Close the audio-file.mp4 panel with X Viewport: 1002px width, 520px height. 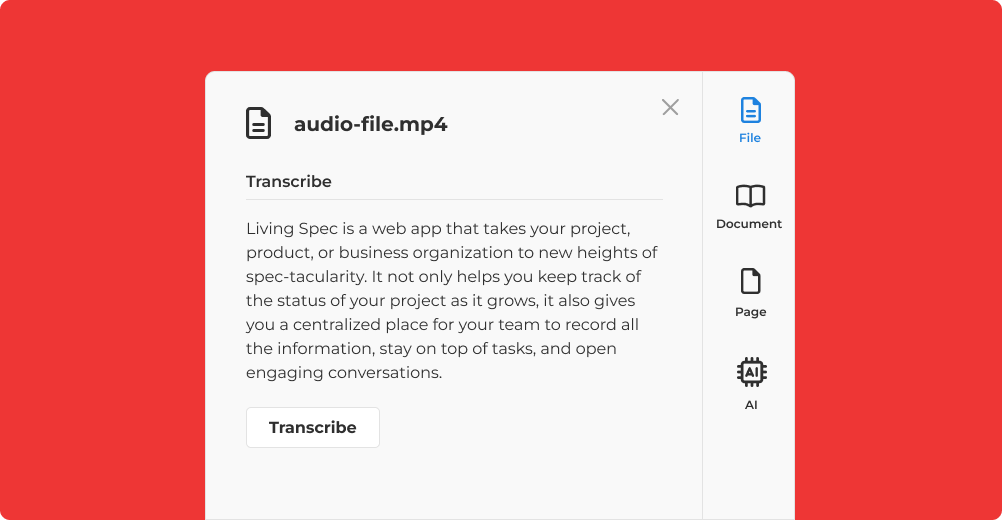(670, 107)
